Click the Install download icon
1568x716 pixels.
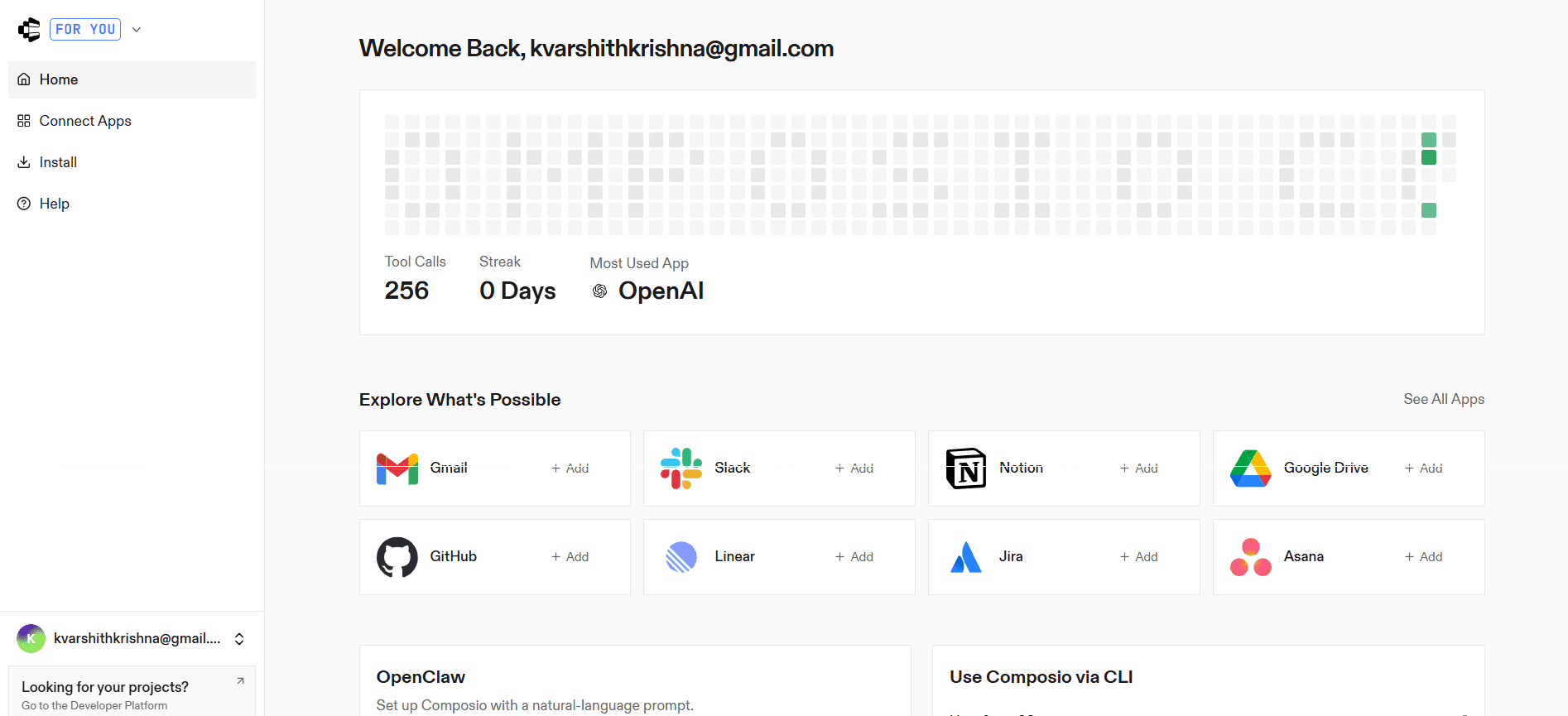click(x=24, y=162)
